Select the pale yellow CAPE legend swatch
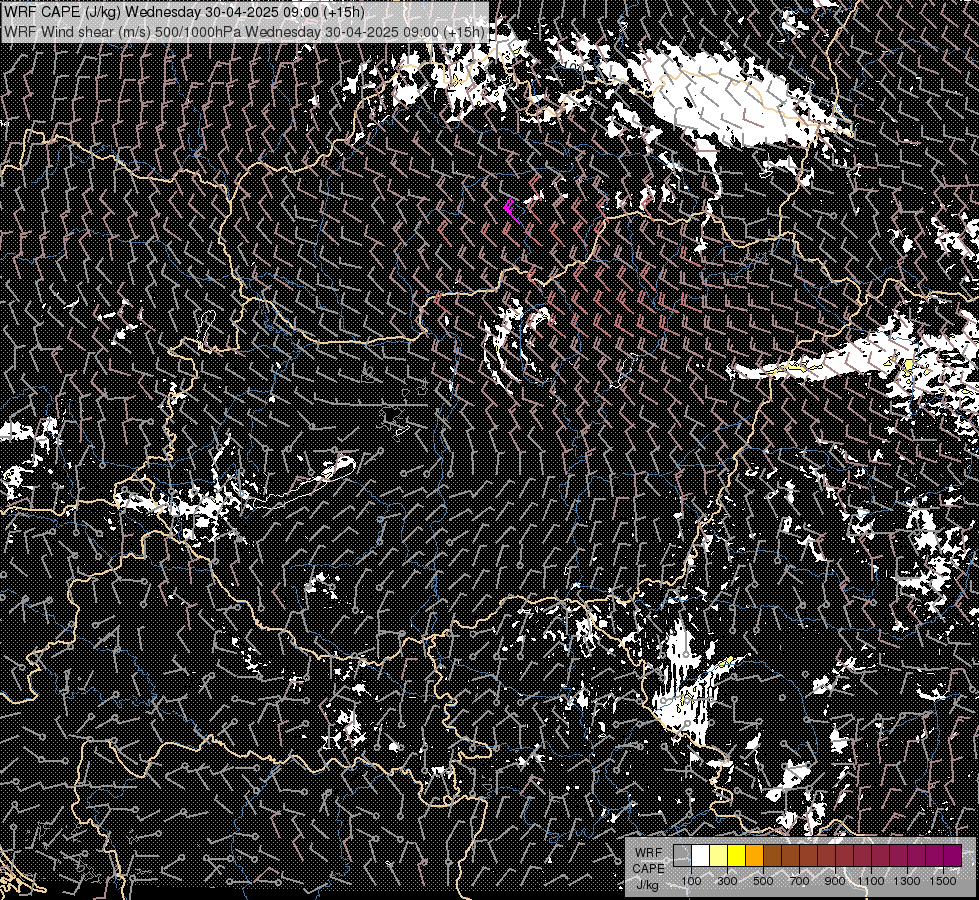The image size is (979, 900). (x=719, y=855)
